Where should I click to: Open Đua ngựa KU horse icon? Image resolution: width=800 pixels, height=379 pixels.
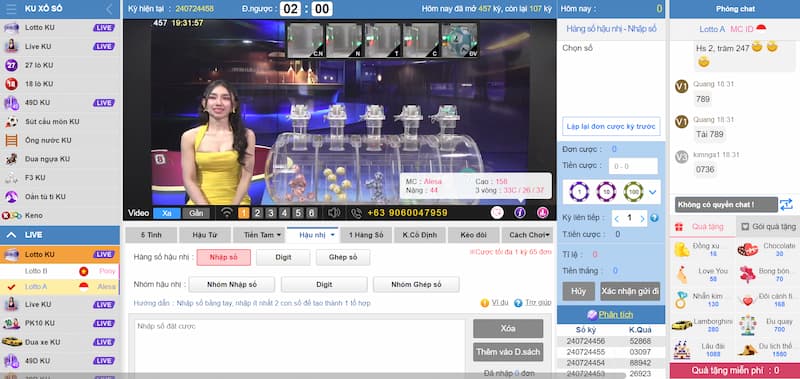point(11,159)
